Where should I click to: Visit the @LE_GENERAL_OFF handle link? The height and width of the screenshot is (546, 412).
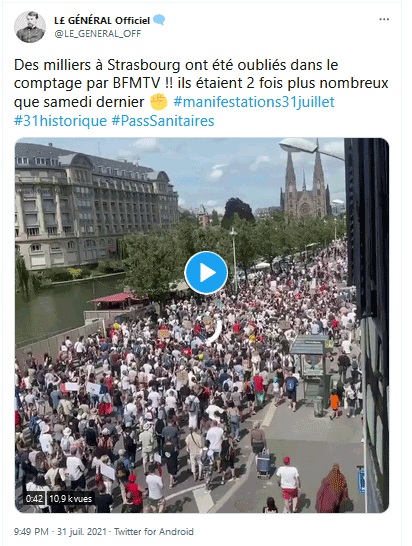click(x=98, y=33)
